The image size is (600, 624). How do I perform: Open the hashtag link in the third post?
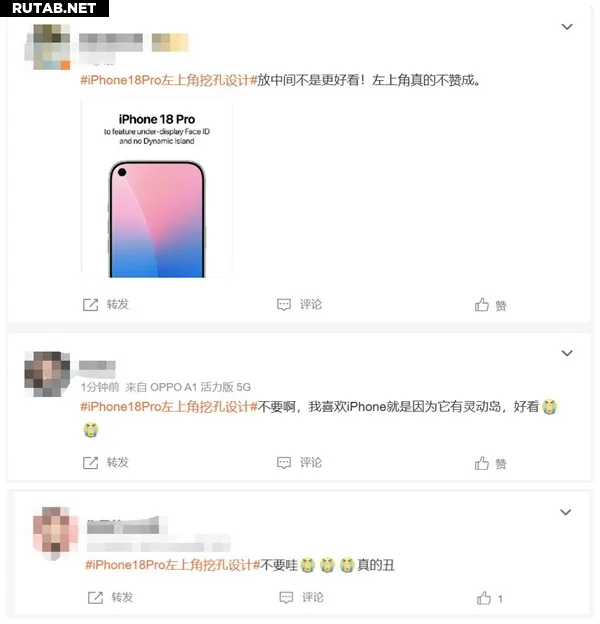[173, 565]
